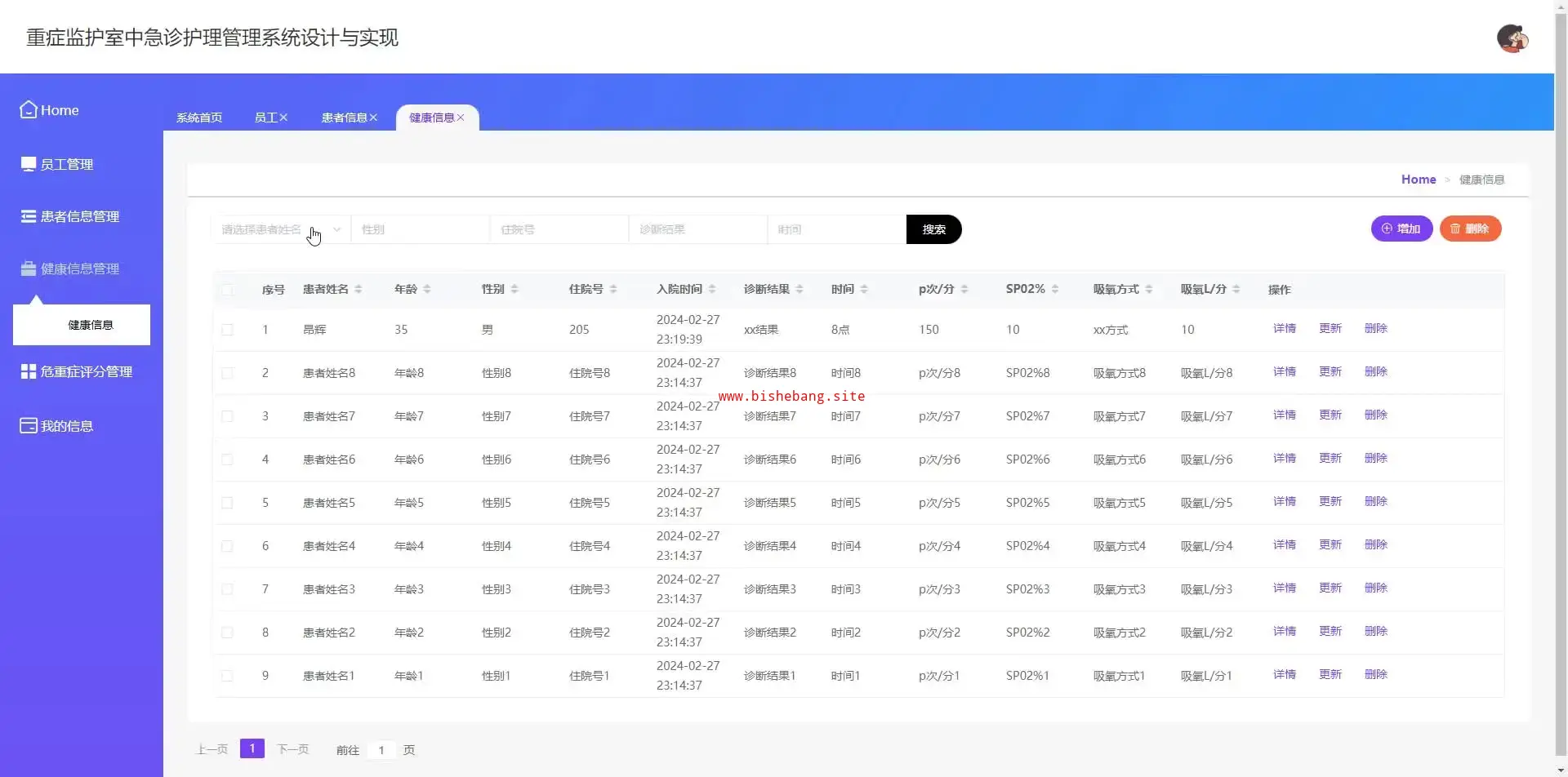Switch to the 系统首页 tab
Image resolution: width=1568 pixels, height=777 pixels.
pos(199,118)
